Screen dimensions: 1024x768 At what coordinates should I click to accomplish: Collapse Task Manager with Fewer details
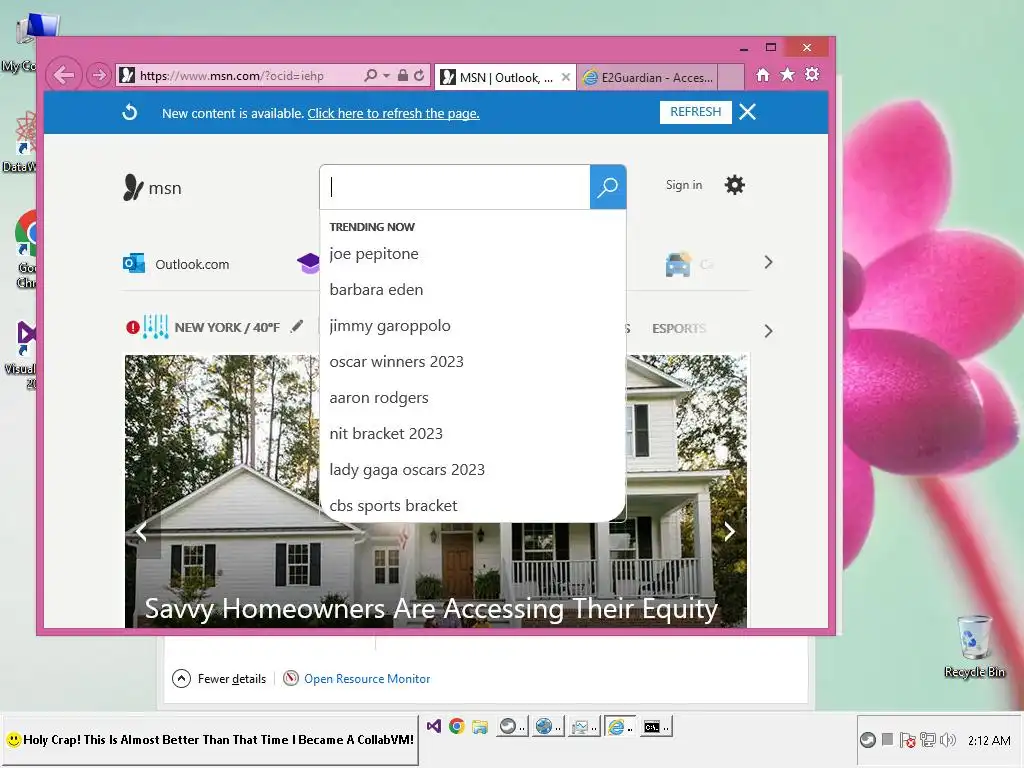(219, 679)
